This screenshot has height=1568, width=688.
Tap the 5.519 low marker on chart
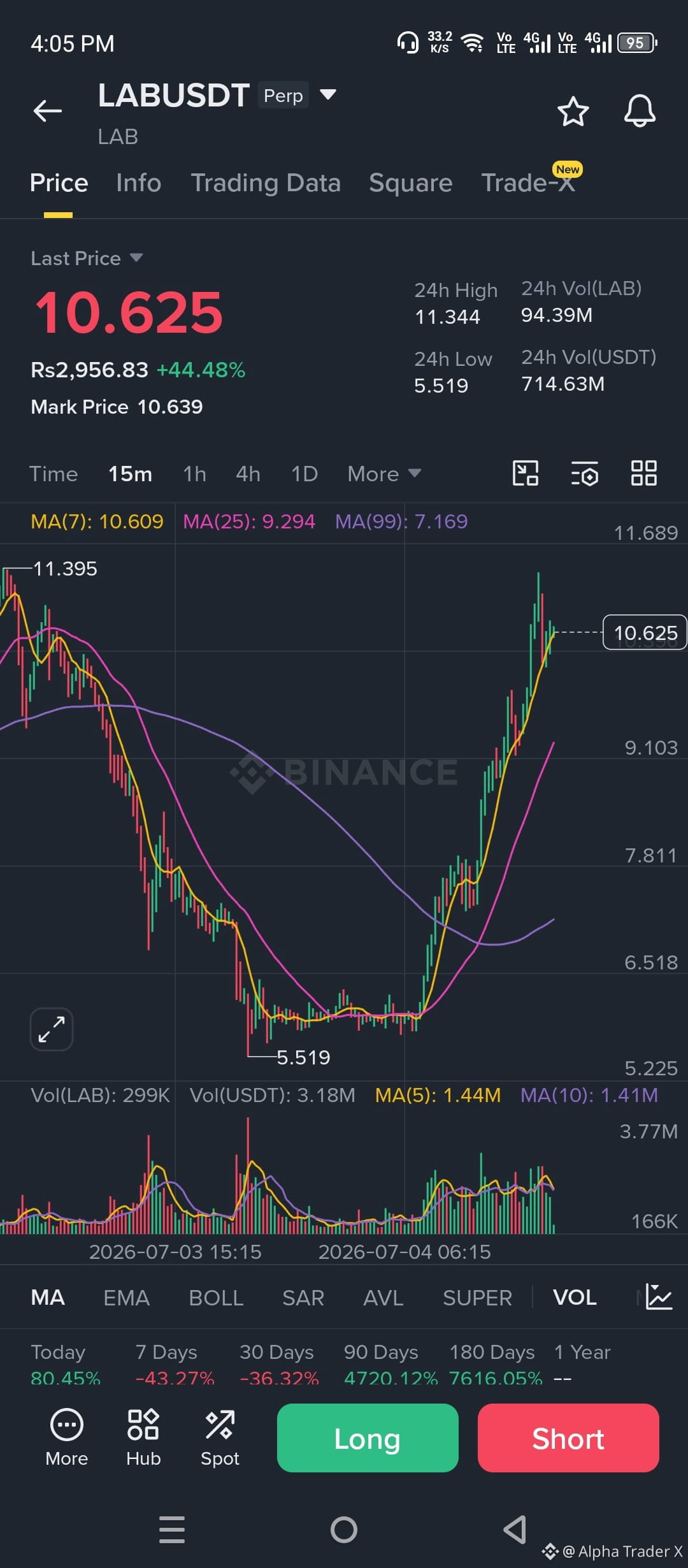(x=303, y=1057)
